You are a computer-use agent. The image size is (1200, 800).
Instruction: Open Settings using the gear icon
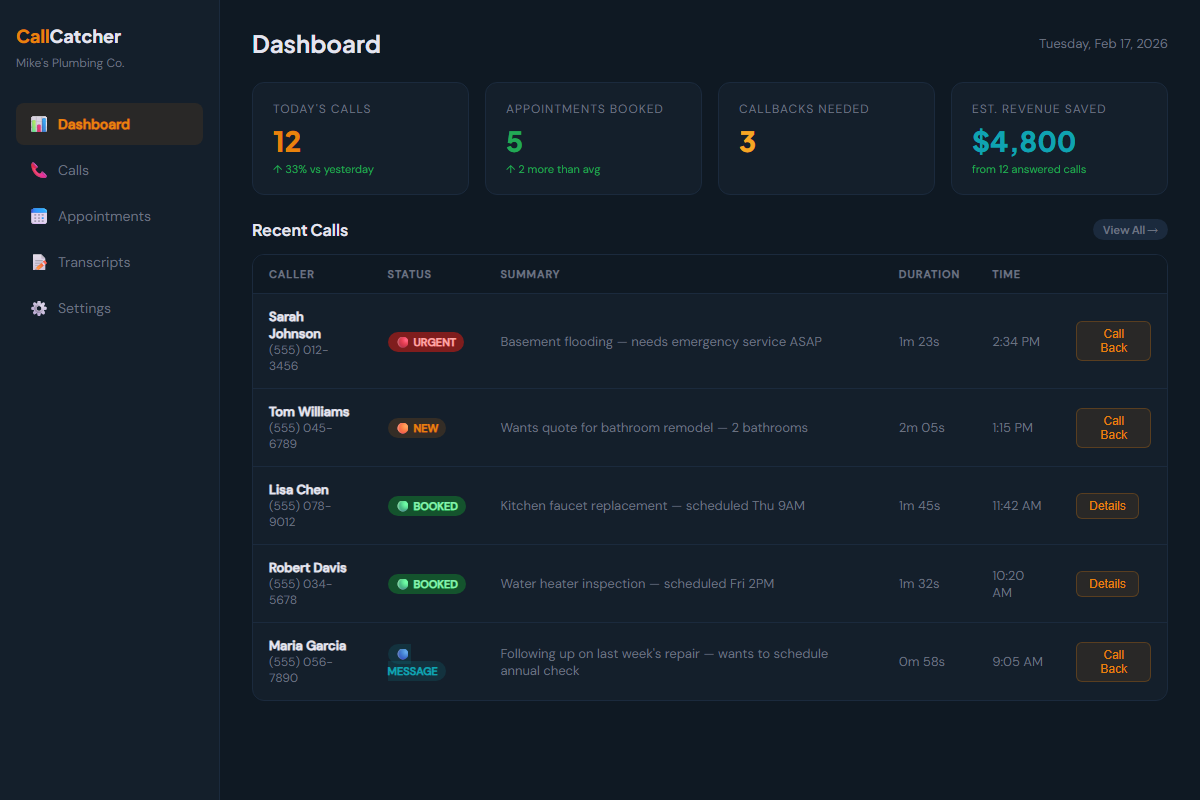click(39, 307)
